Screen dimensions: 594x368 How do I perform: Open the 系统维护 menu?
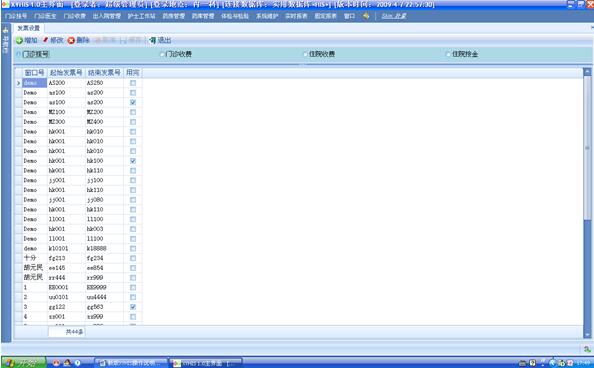point(267,16)
